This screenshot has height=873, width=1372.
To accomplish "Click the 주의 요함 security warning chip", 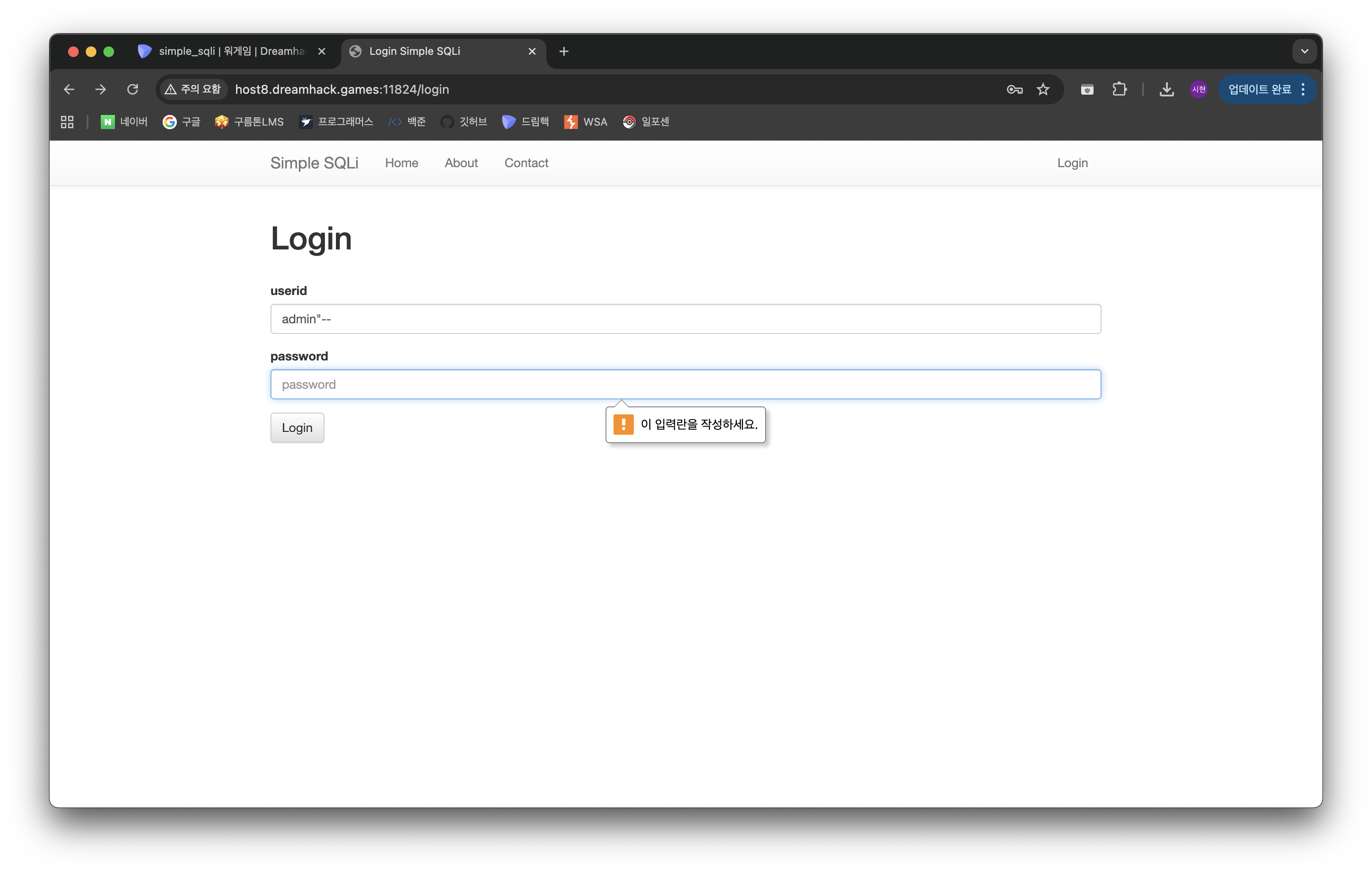I will coord(193,89).
